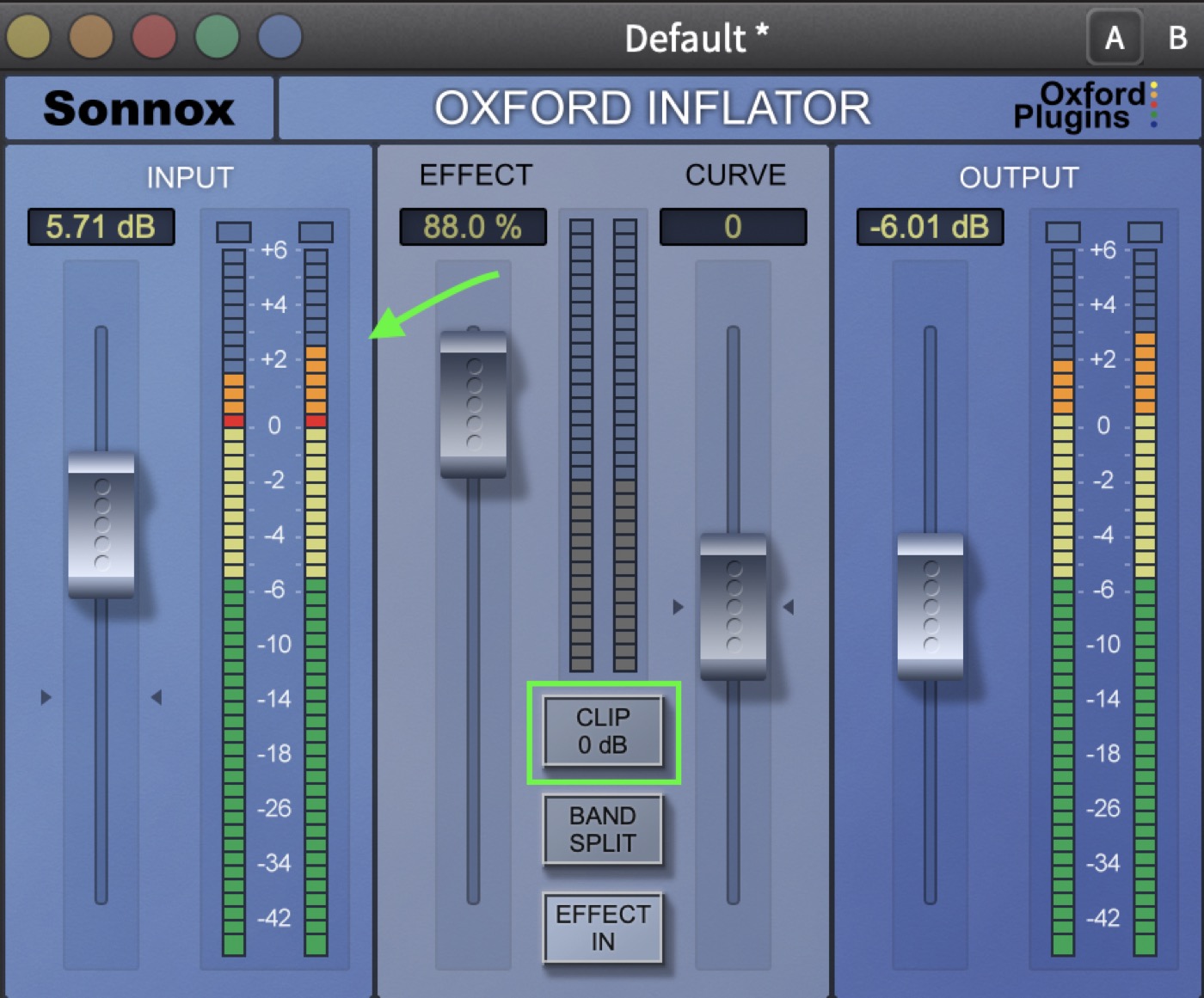Click the "-18" mark on the output meter scale

point(1103,754)
